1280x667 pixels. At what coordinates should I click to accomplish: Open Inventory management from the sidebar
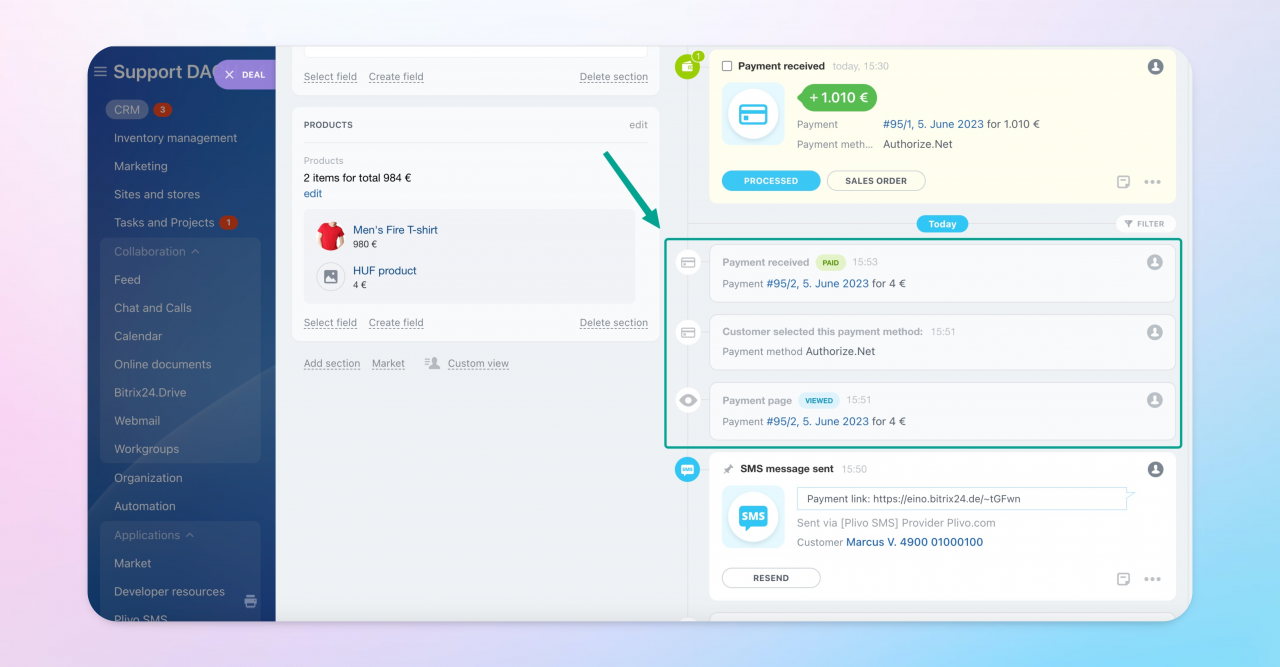(x=177, y=137)
